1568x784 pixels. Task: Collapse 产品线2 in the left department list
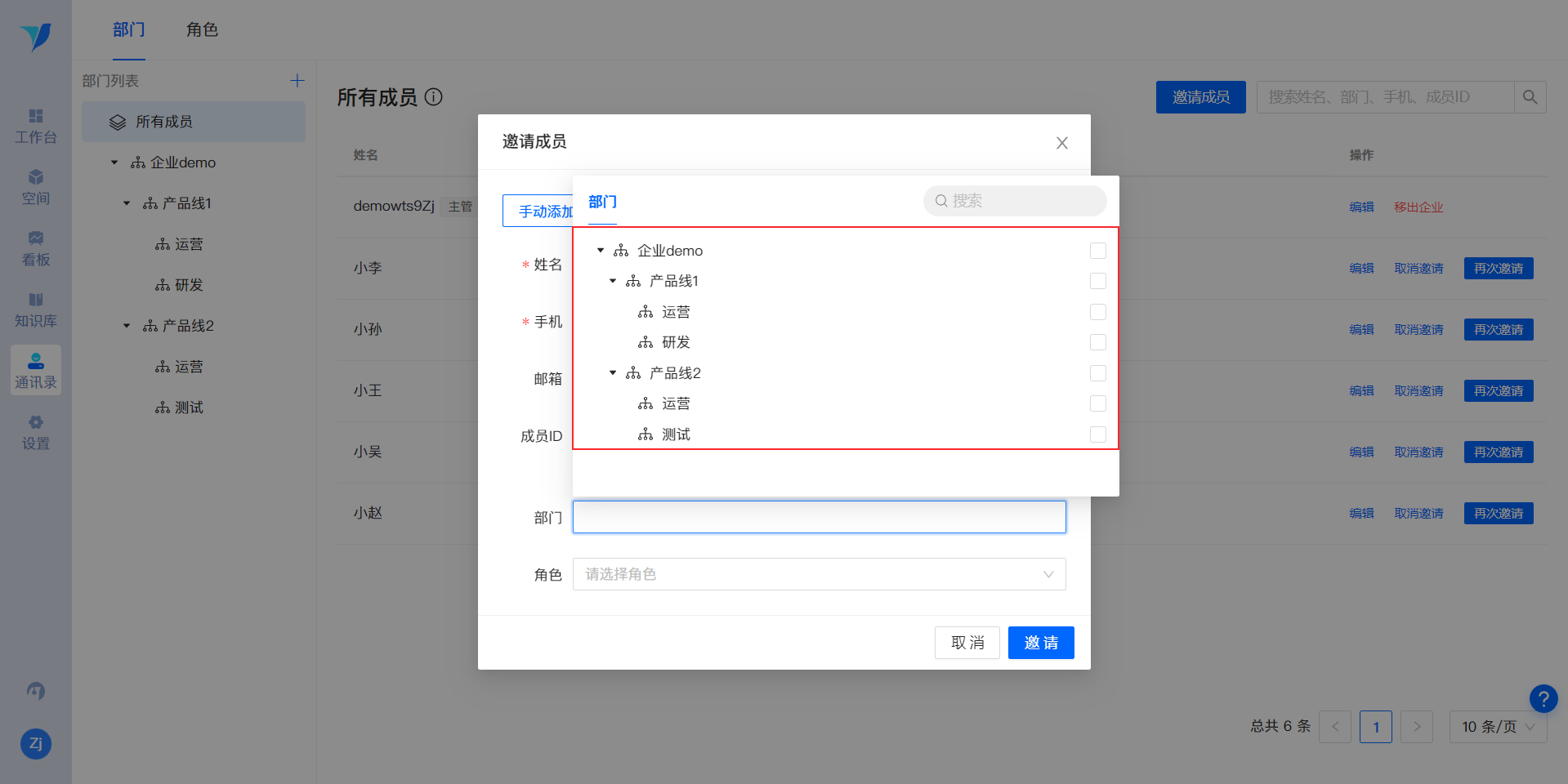127,326
